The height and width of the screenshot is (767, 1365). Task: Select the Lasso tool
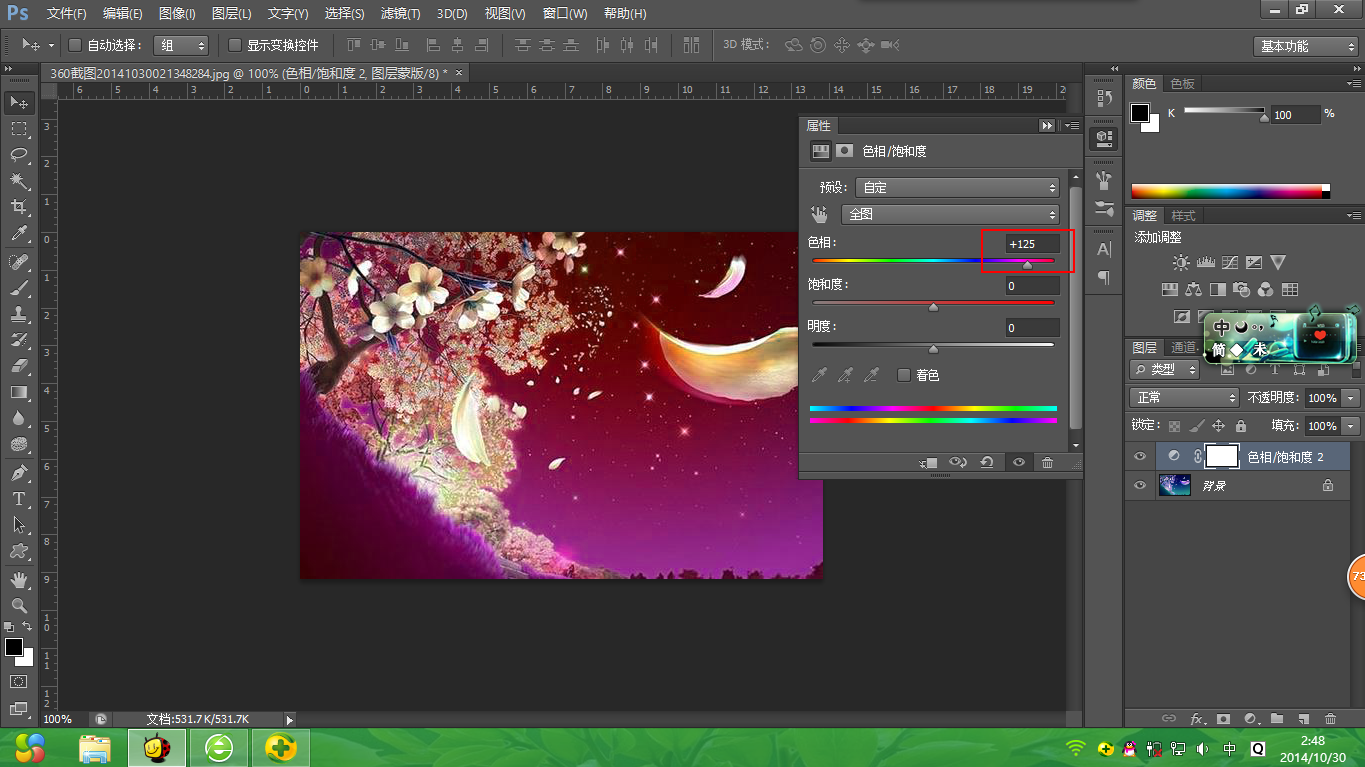19,154
